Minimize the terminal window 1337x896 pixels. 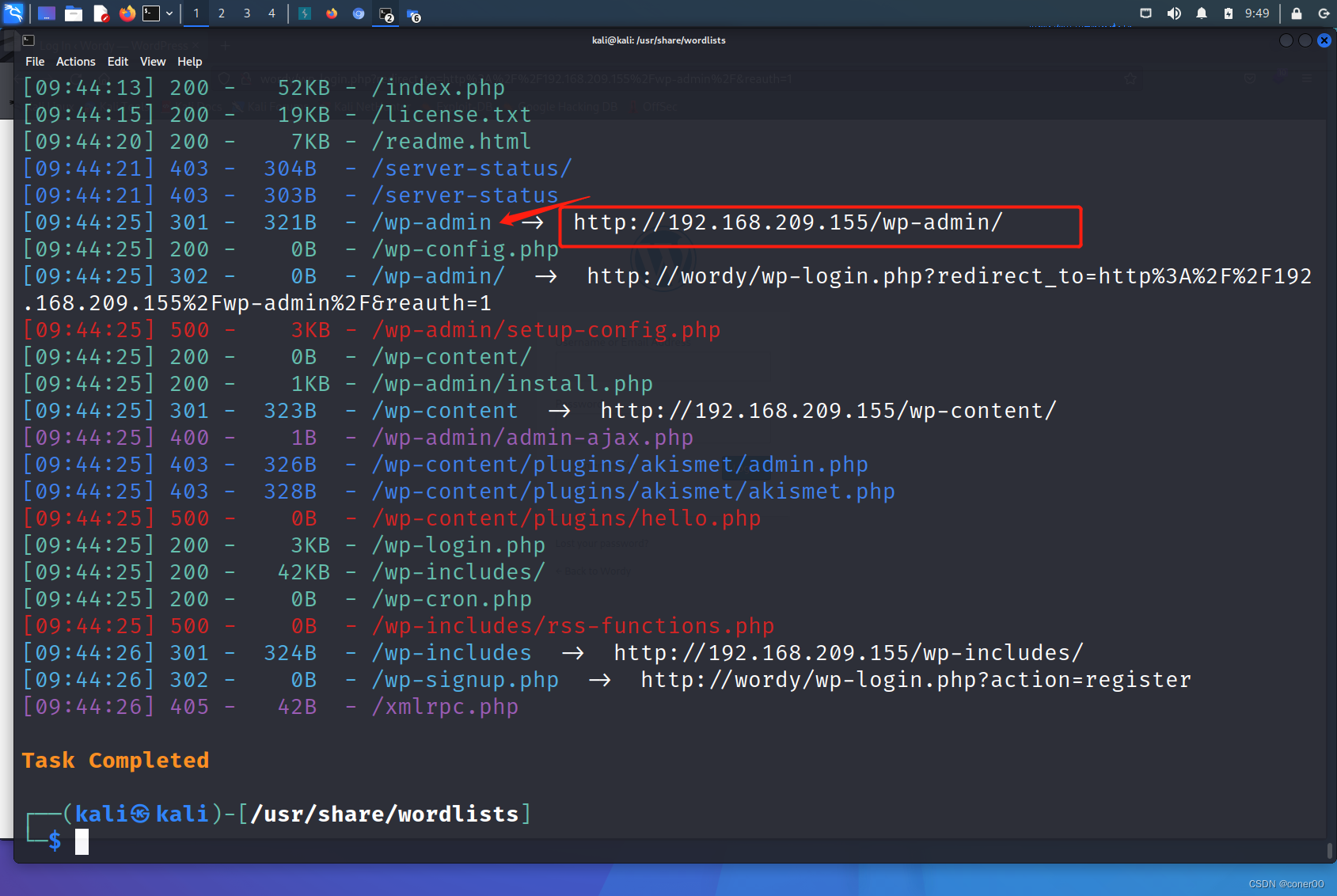click(1286, 40)
